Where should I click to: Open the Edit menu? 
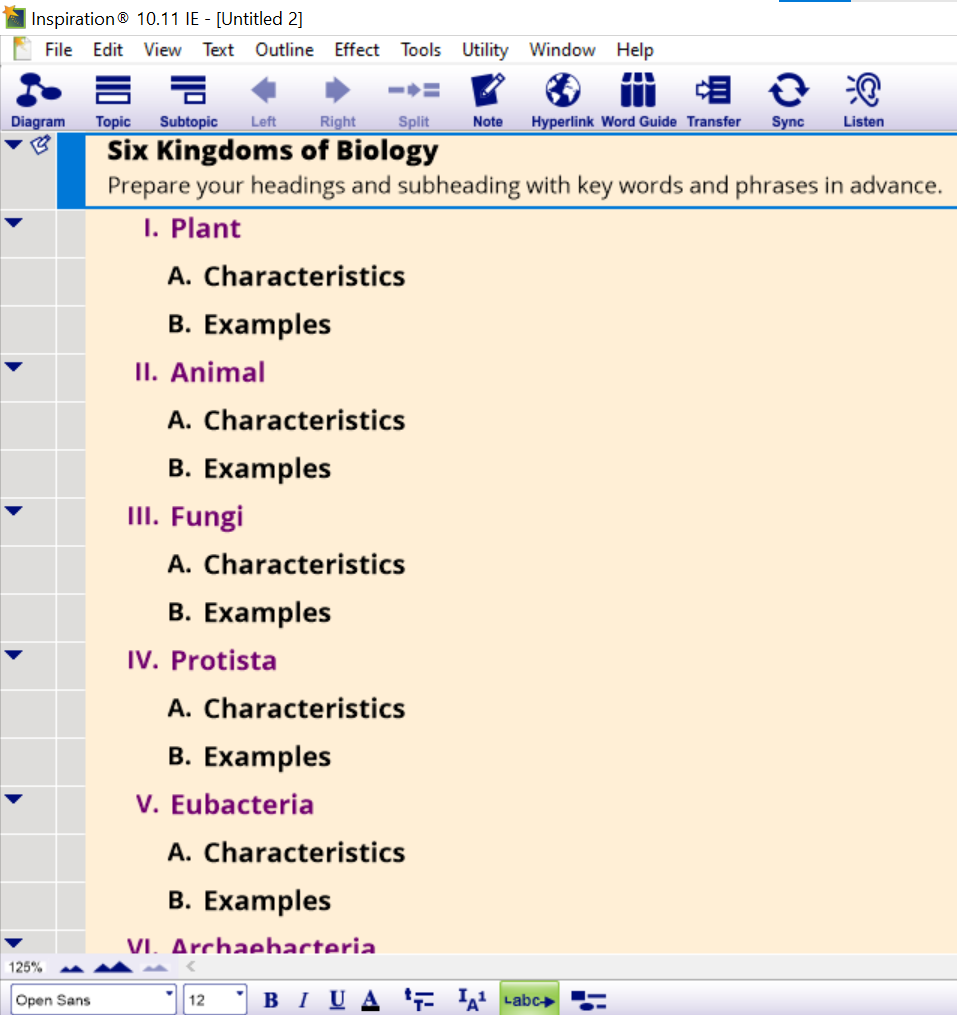click(107, 50)
